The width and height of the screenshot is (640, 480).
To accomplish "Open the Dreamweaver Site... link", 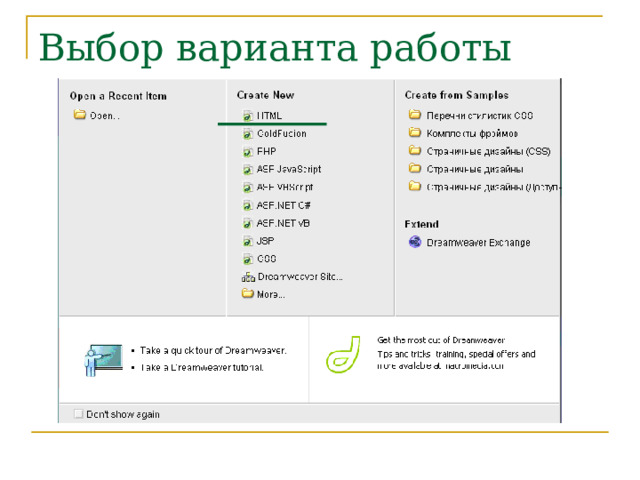I will (x=300, y=277).
